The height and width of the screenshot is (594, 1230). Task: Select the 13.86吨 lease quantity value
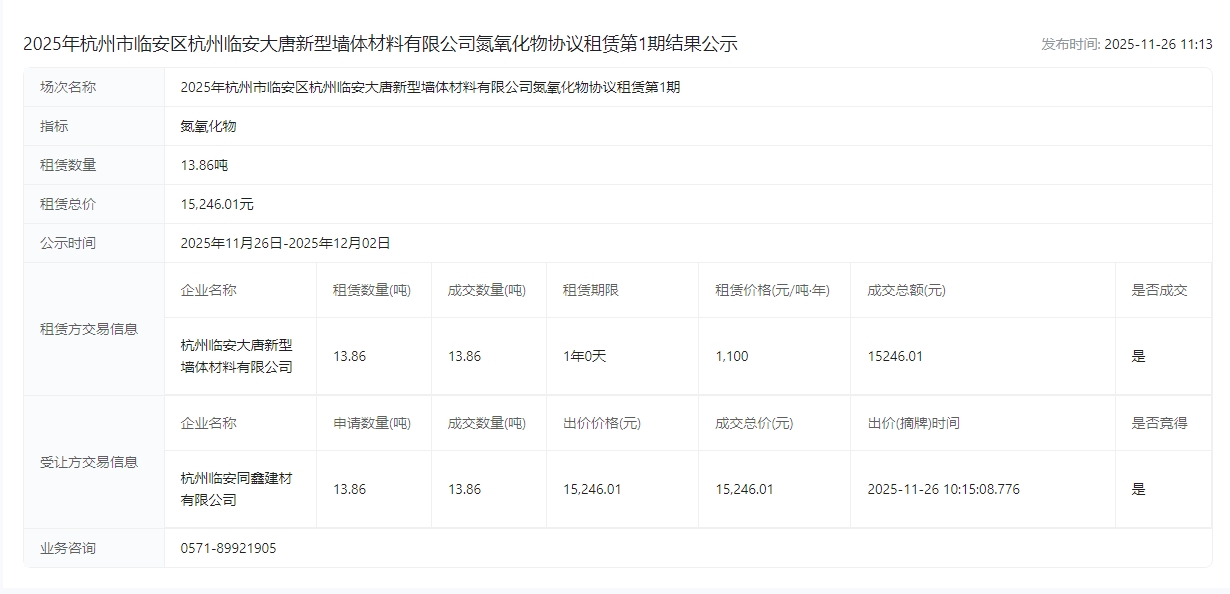[204, 165]
